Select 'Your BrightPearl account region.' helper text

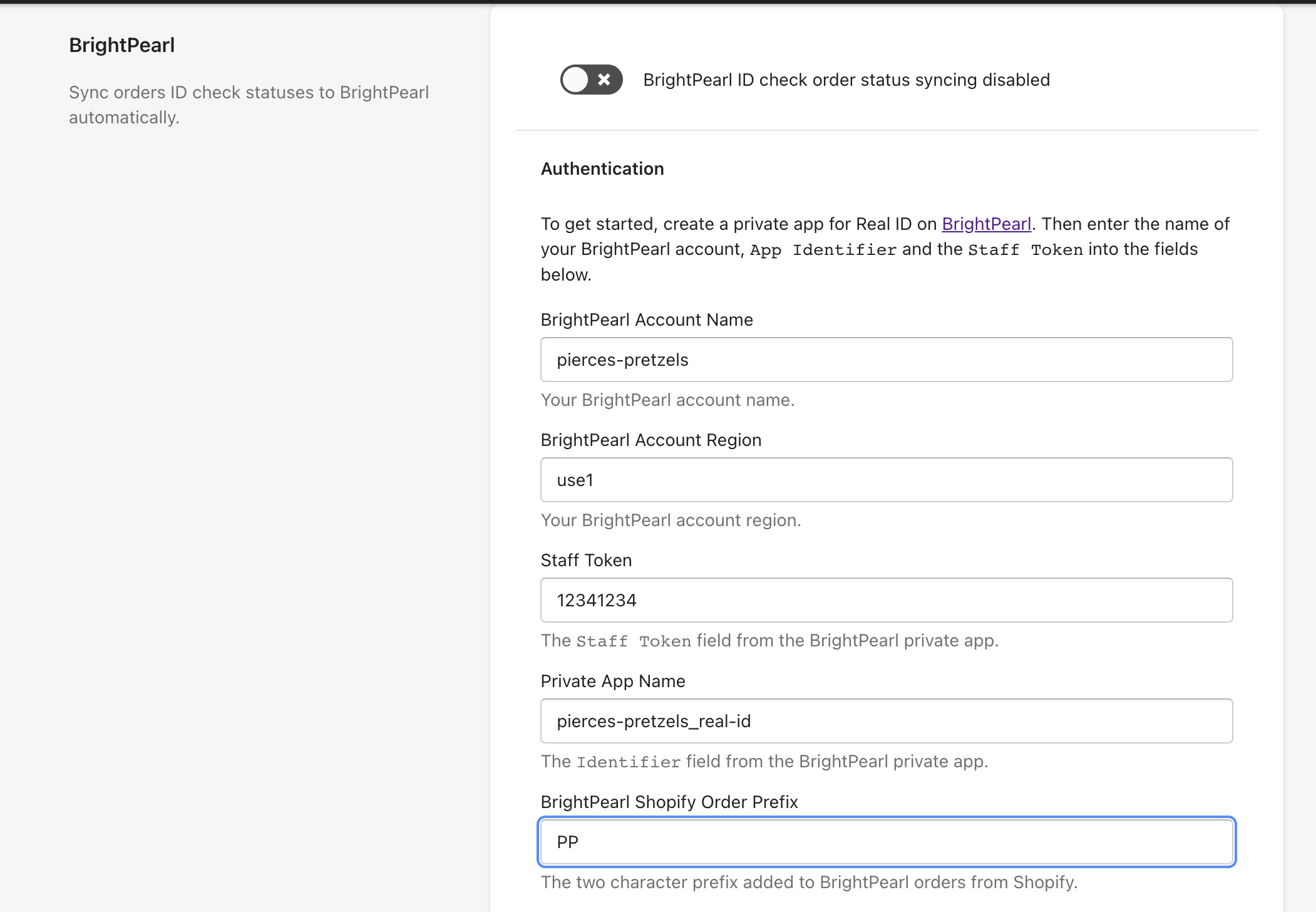(671, 520)
